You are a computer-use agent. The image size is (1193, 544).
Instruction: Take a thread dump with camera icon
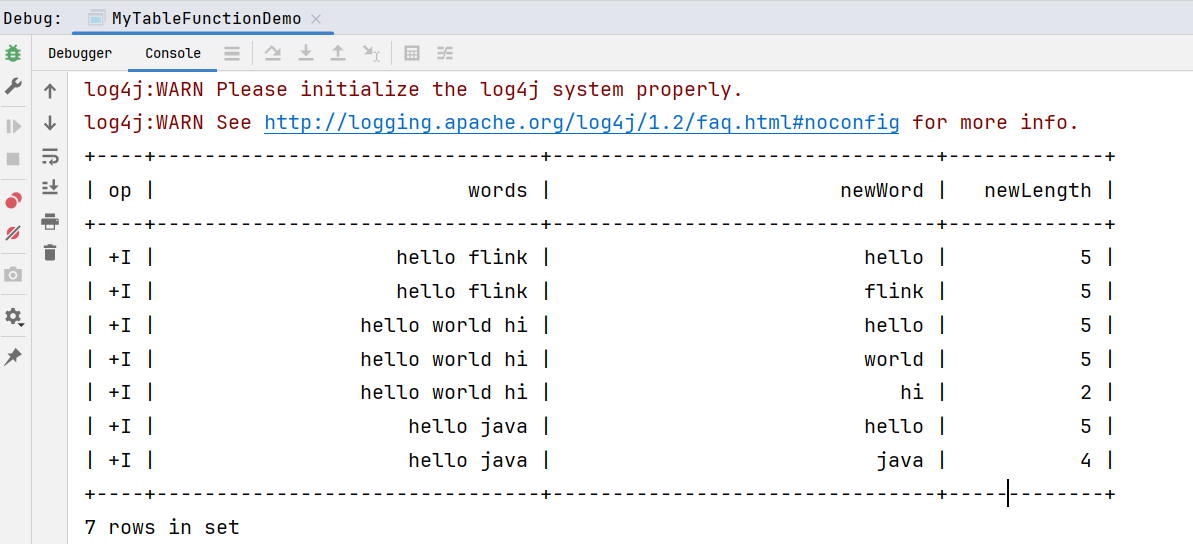coord(13,275)
